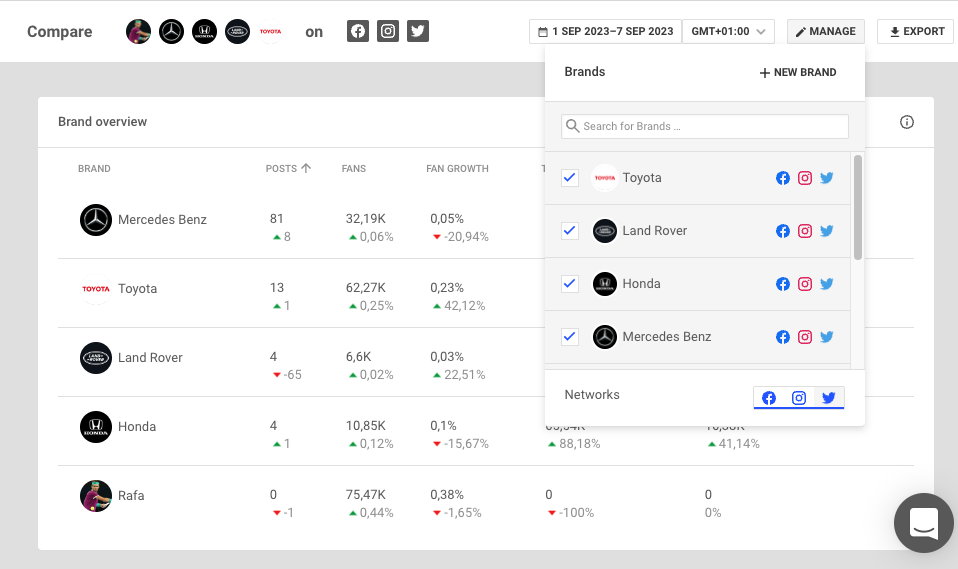Screen dimensions: 958x569
Task: Click Toyota's Instagram icon in Brands list
Action: [x=805, y=178]
